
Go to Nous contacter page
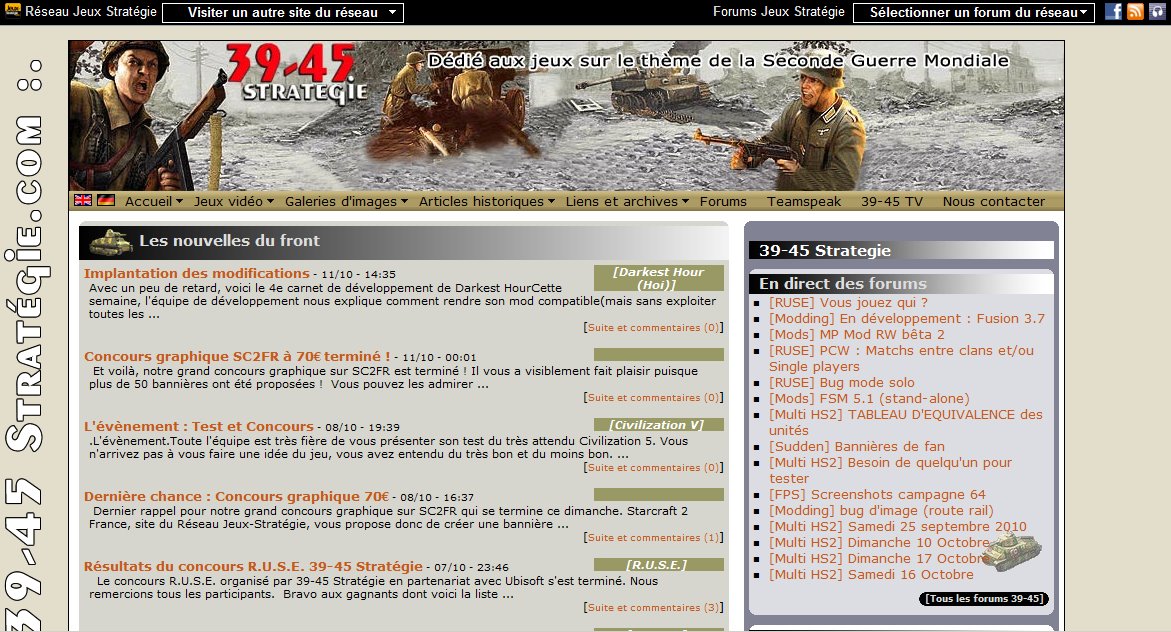pos(993,201)
